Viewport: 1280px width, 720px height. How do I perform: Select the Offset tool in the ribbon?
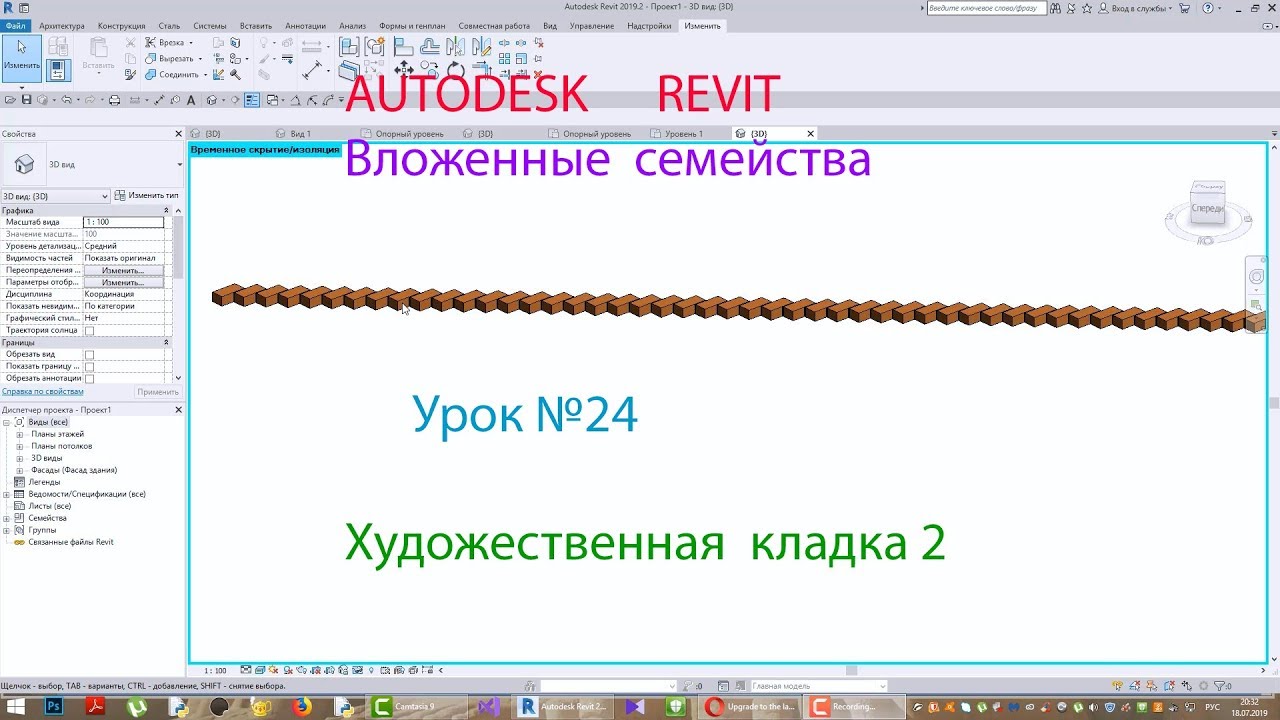[429, 46]
